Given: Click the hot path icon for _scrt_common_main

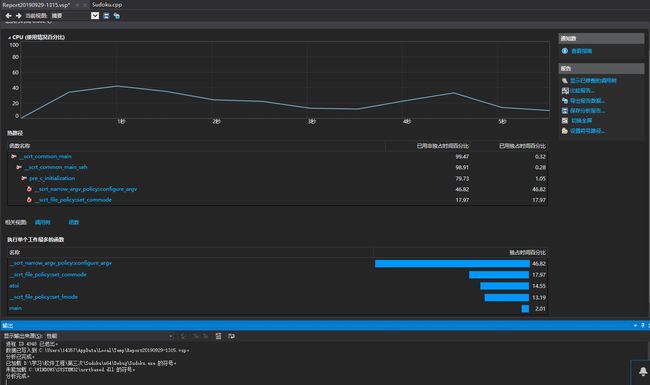Looking at the screenshot, I should coord(14,157).
